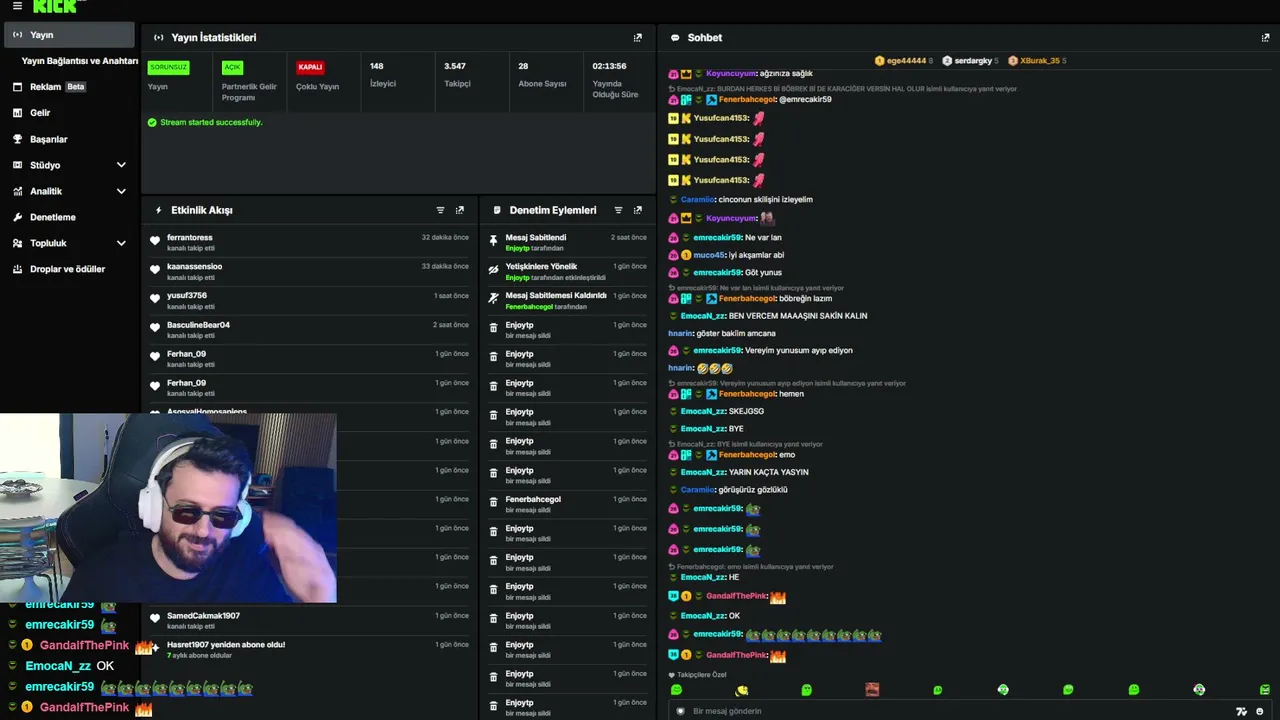This screenshot has width=1280, height=720.
Task: Click the Mesaj Sabitlendi moderation entry
Action: pos(566,241)
